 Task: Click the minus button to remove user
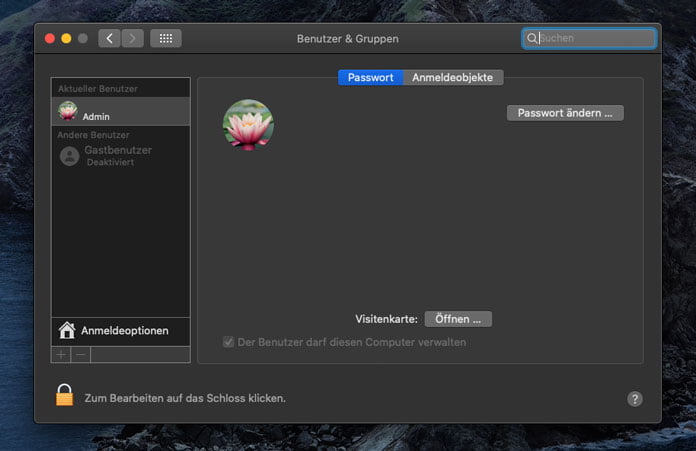[x=81, y=354]
